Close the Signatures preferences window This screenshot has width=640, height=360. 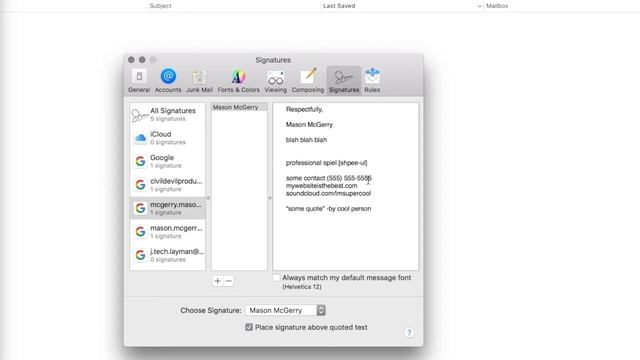coord(131,60)
